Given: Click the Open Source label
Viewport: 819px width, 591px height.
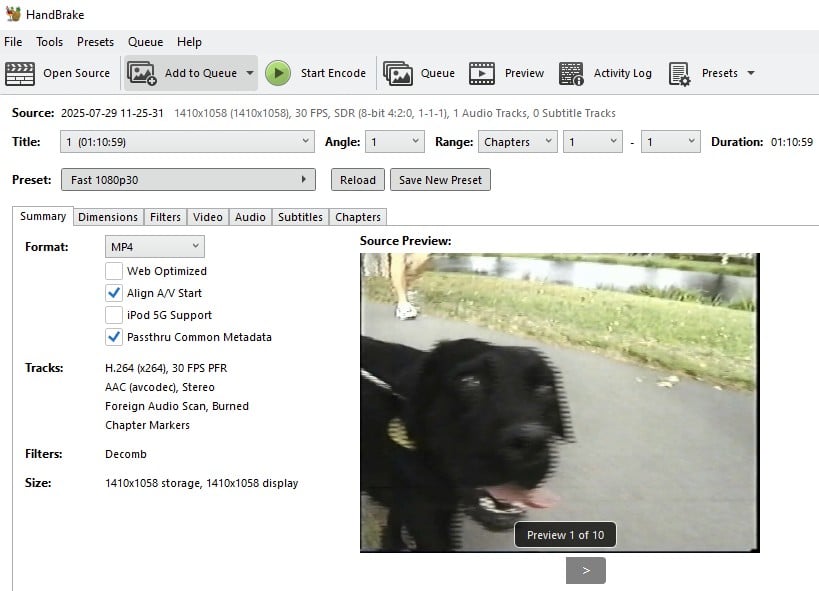Looking at the screenshot, I should 76,73.
